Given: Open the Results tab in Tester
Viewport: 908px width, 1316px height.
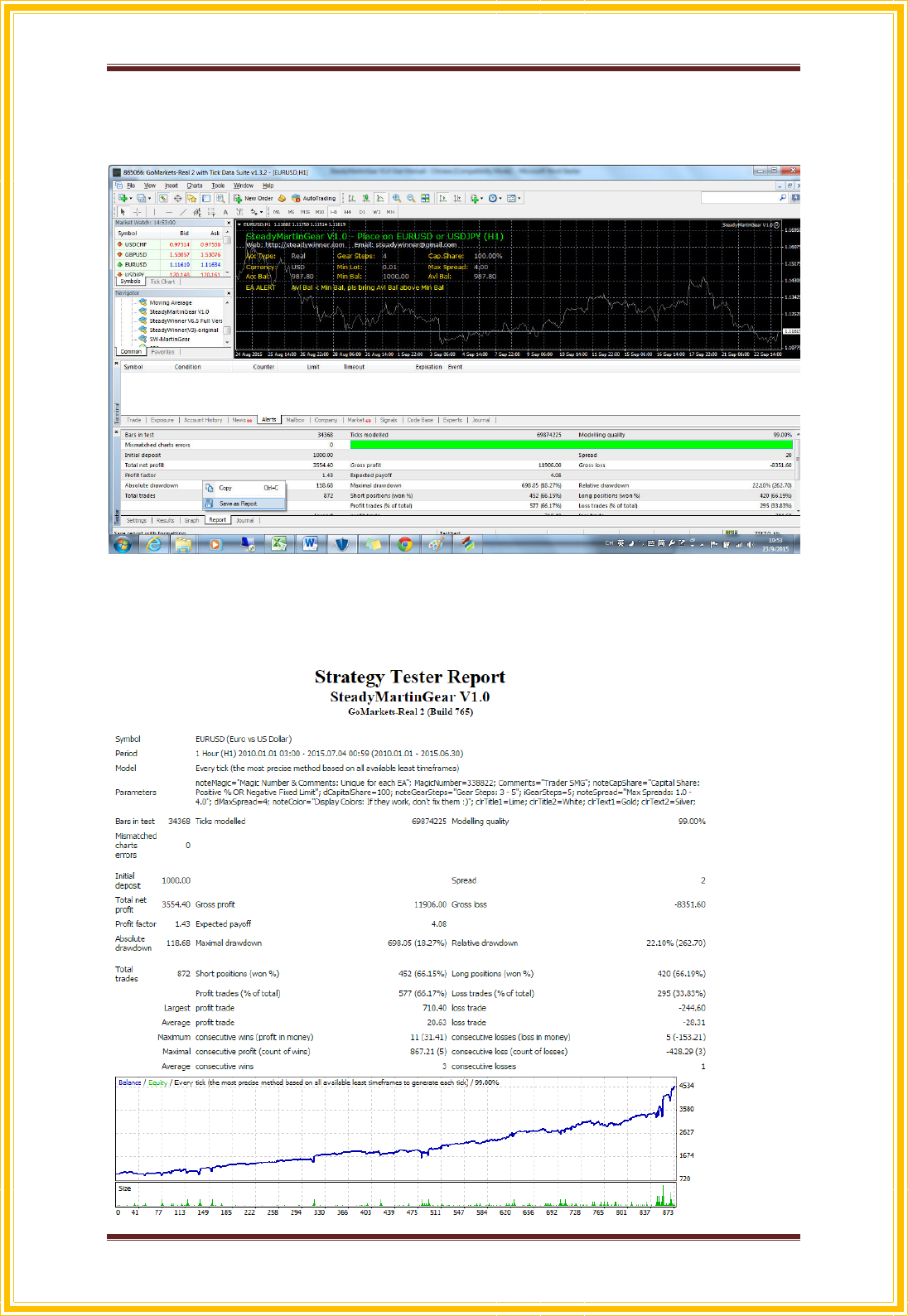Looking at the screenshot, I should click(166, 520).
